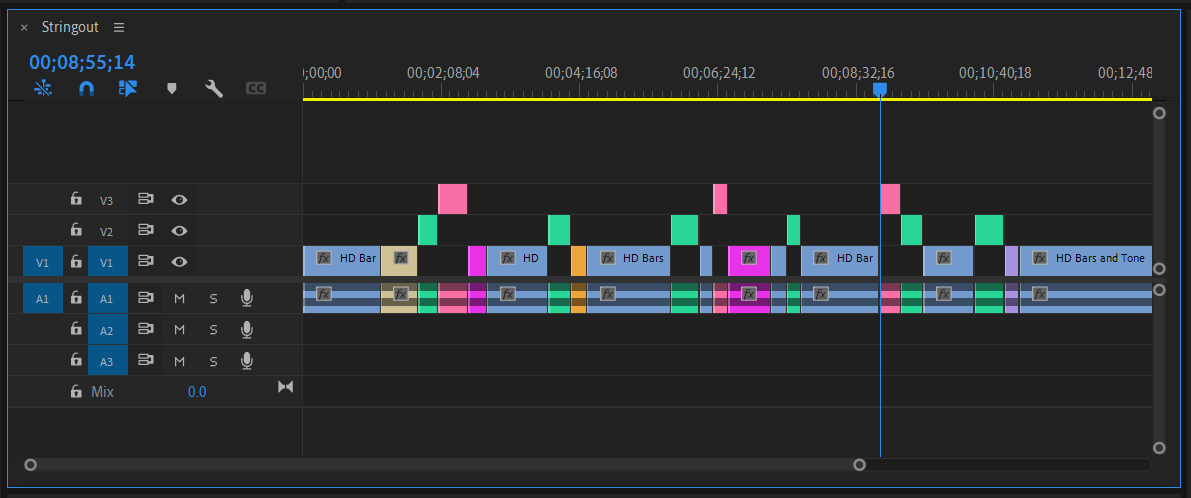Viewport: 1191px width, 498px height.
Task: Target the V2 track label
Action: pos(106,232)
